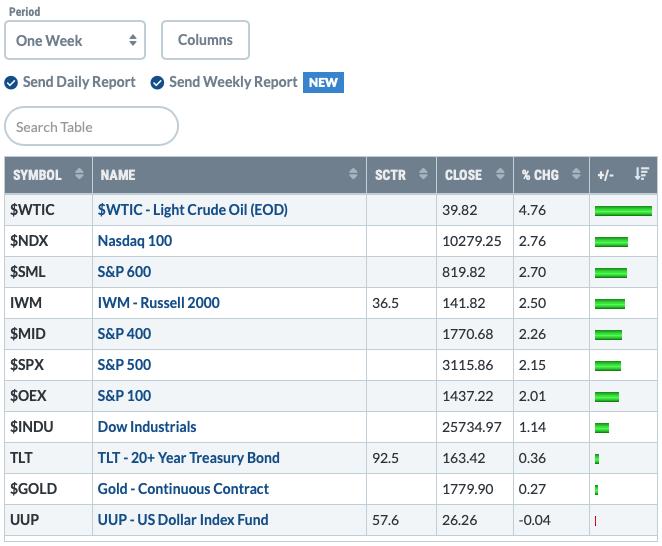The height and width of the screenshot is (546, 662).
Task: Click the SCTR value 36.5
Action: (x=385, y=303)
